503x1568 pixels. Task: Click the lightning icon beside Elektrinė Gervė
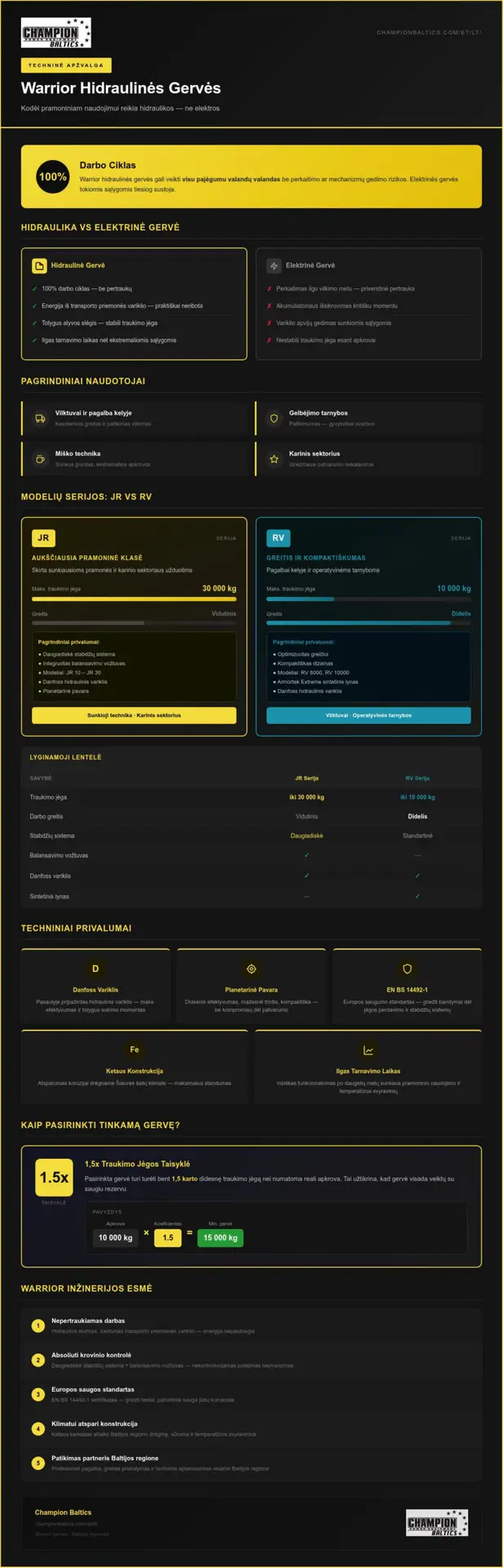click(274, 265)
